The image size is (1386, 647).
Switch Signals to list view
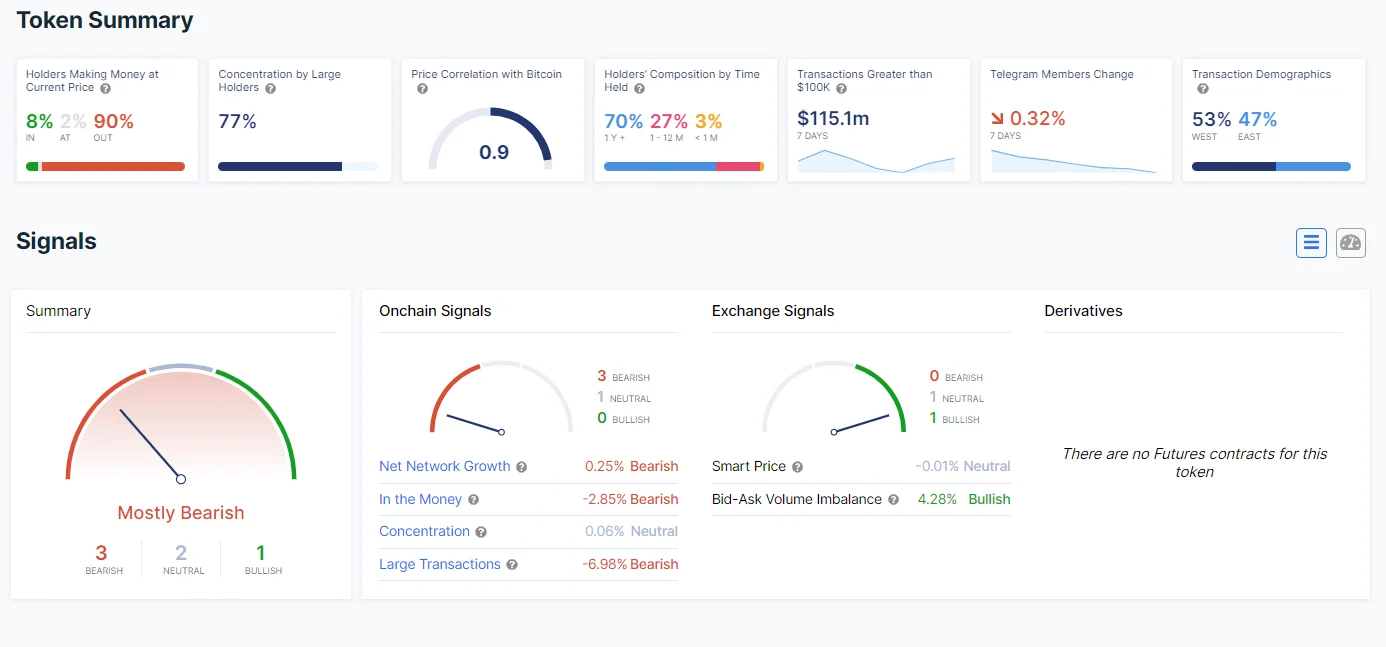(1311, 243)
